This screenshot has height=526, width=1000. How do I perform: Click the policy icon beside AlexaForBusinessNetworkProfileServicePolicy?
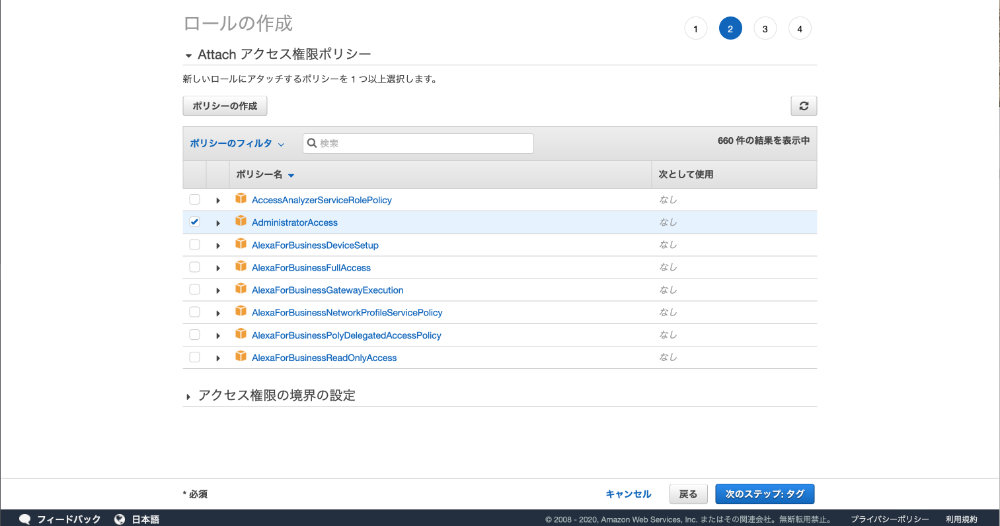pyautogui.click(x=240, y=312)
